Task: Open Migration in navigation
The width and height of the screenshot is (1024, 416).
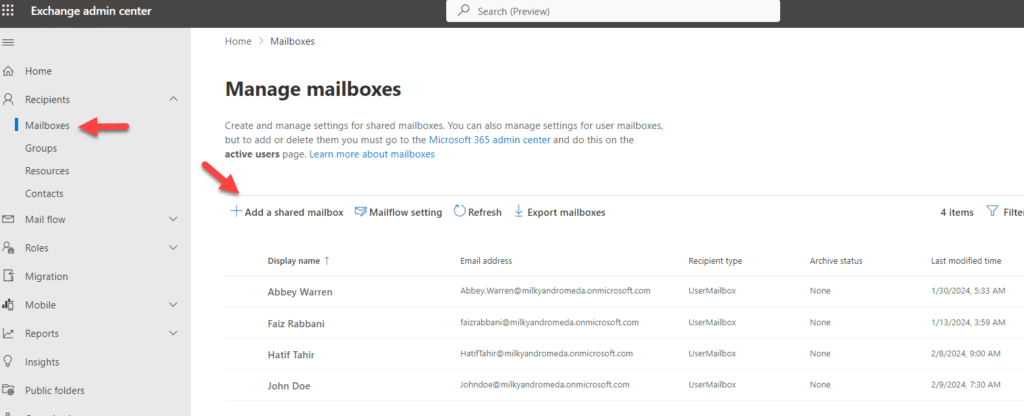Action: pyautogui.click(x=46, y=276)
